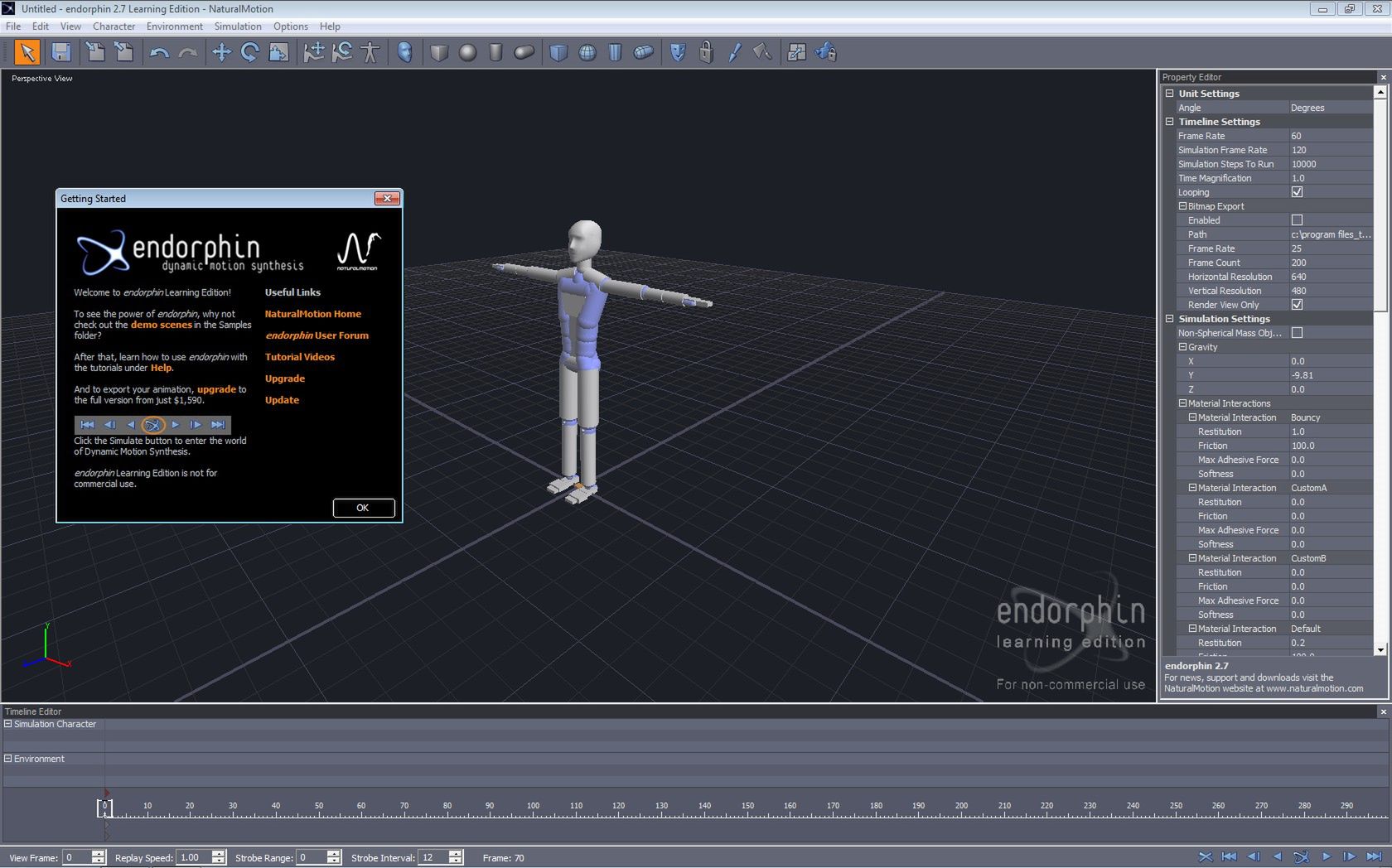Click OK in the Getting Started dialog

(364, 508)
